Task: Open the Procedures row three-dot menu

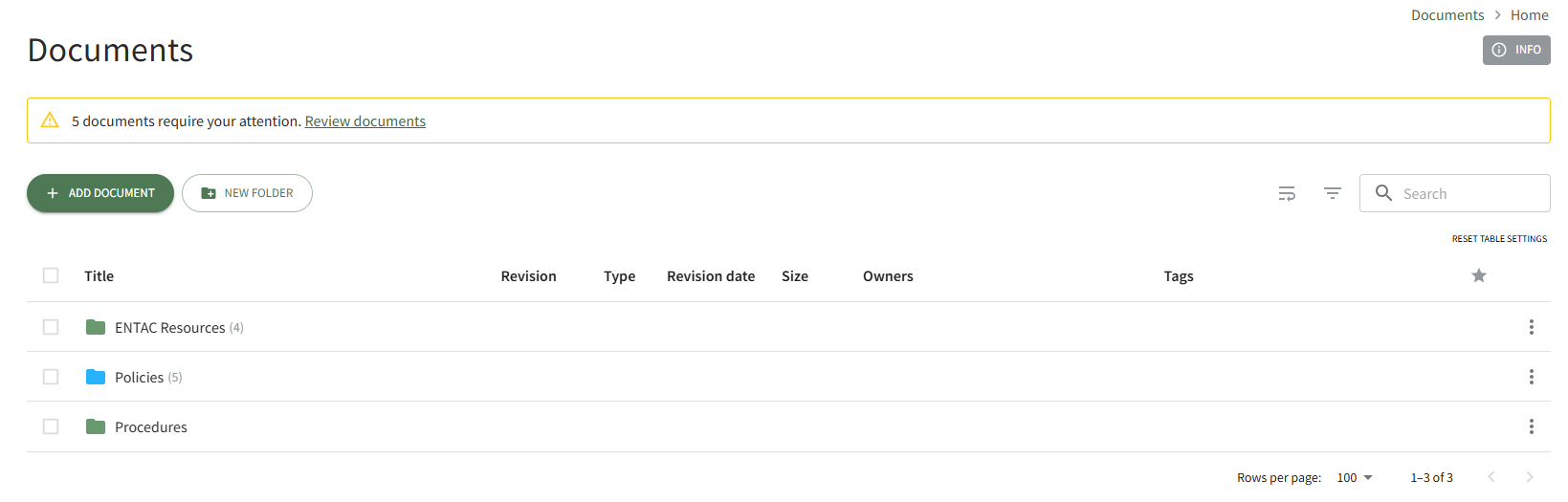Action: (x=1531, y=426)
